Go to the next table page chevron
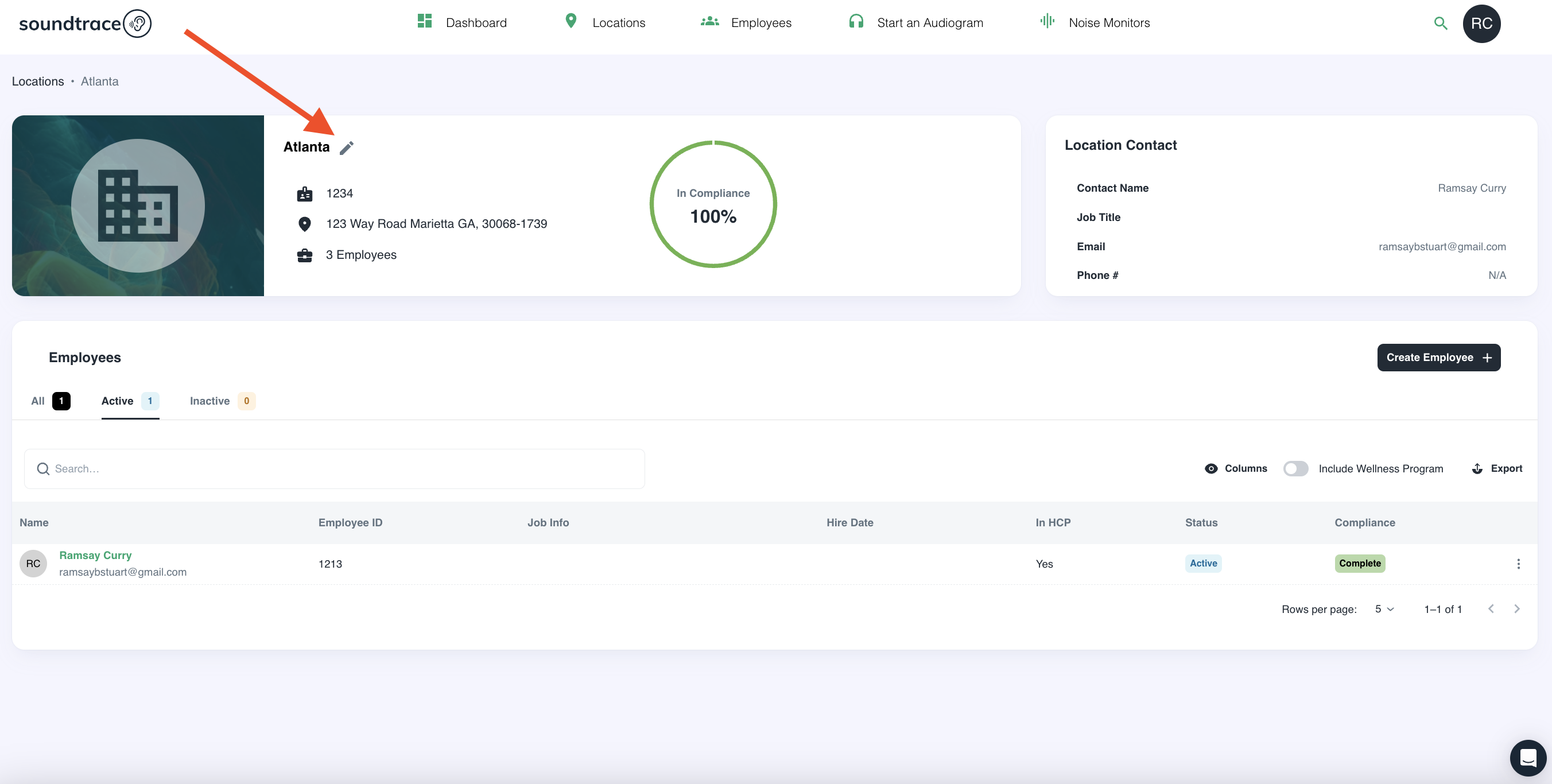The width and height of the screenshot is (1552, 784). (1516, 608)
